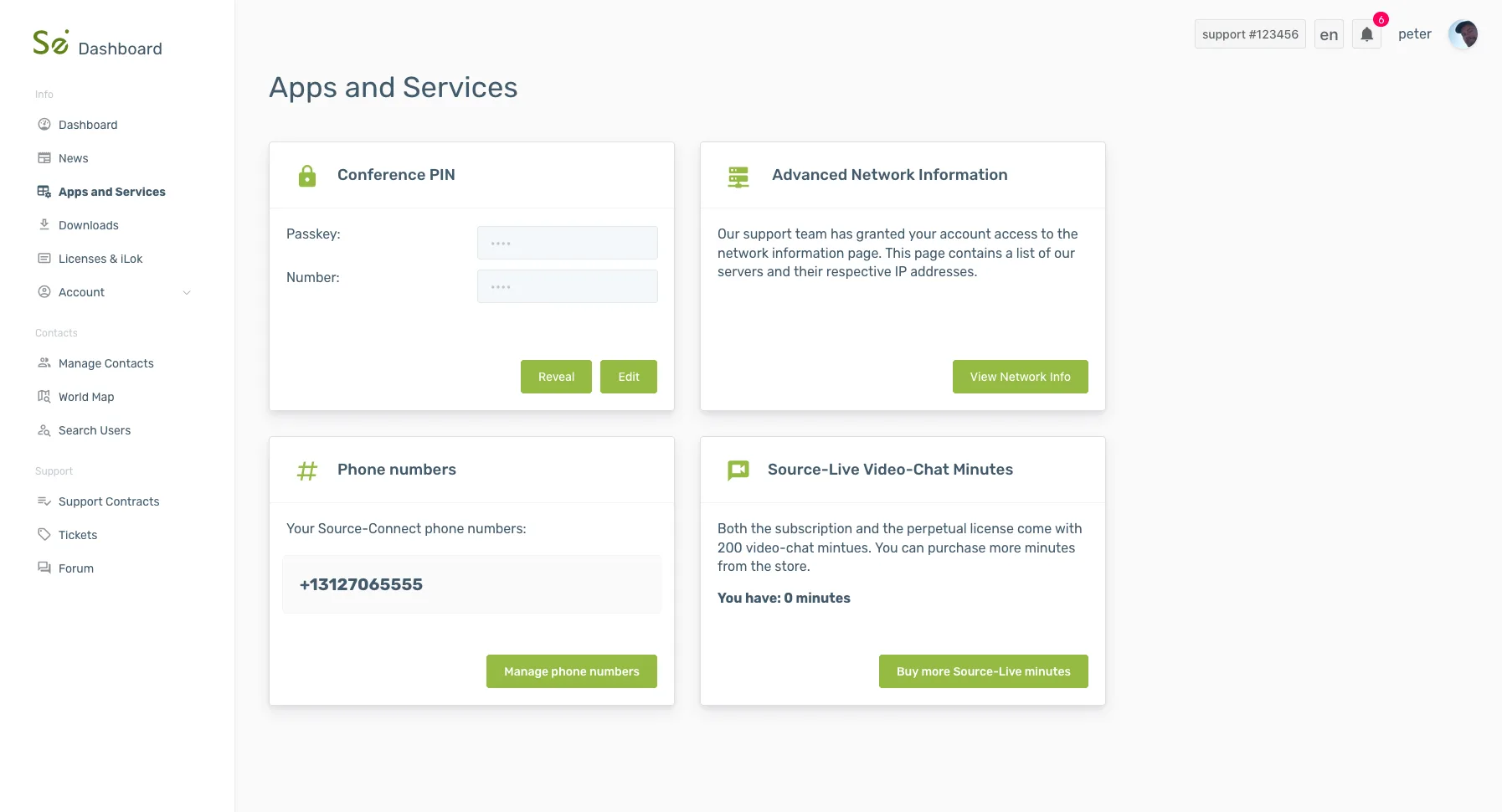Click the Support Contracts checklist icon

point(44,501)
